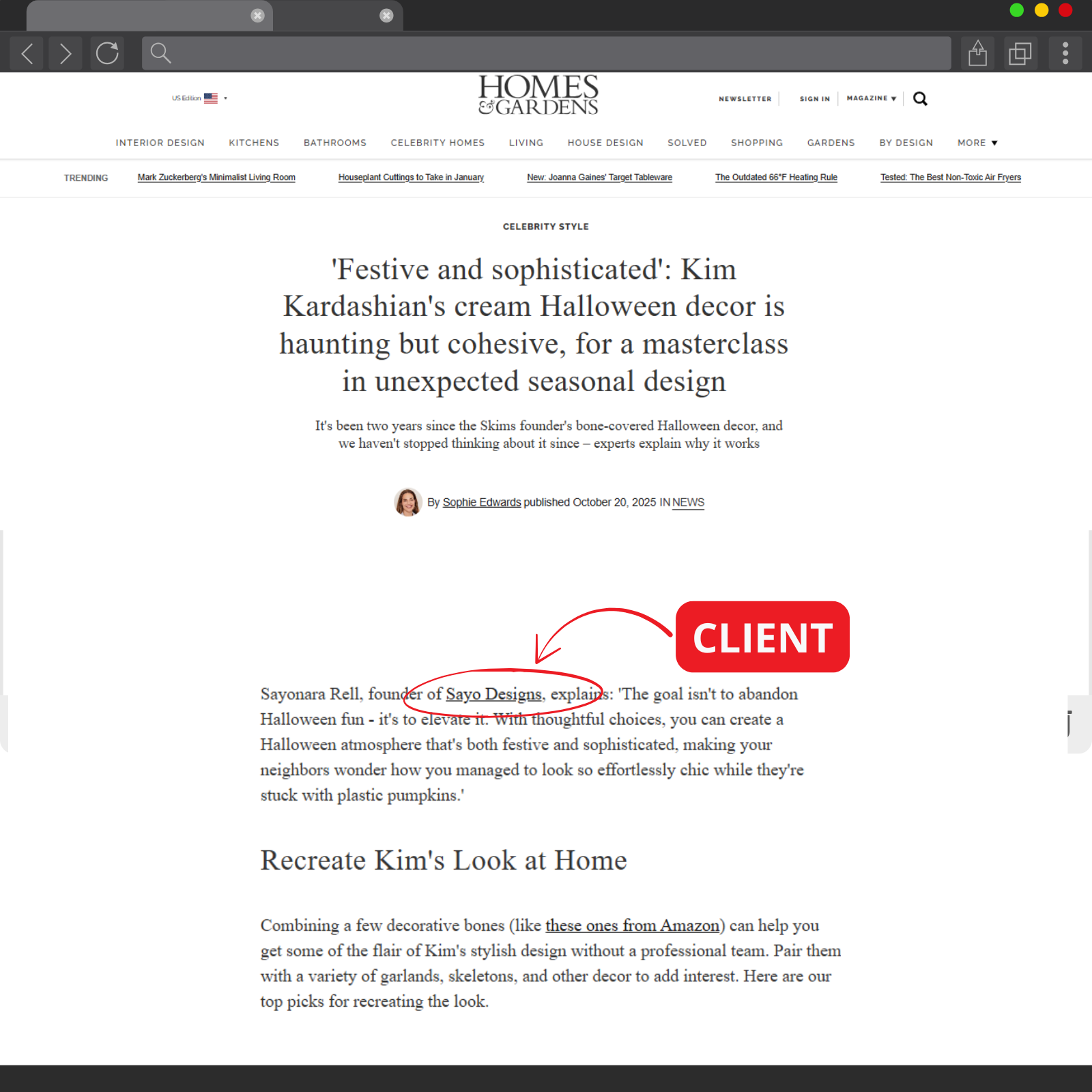Close the first browser tab
This screenshot has width=1092, height=1092.
point(257,16)
